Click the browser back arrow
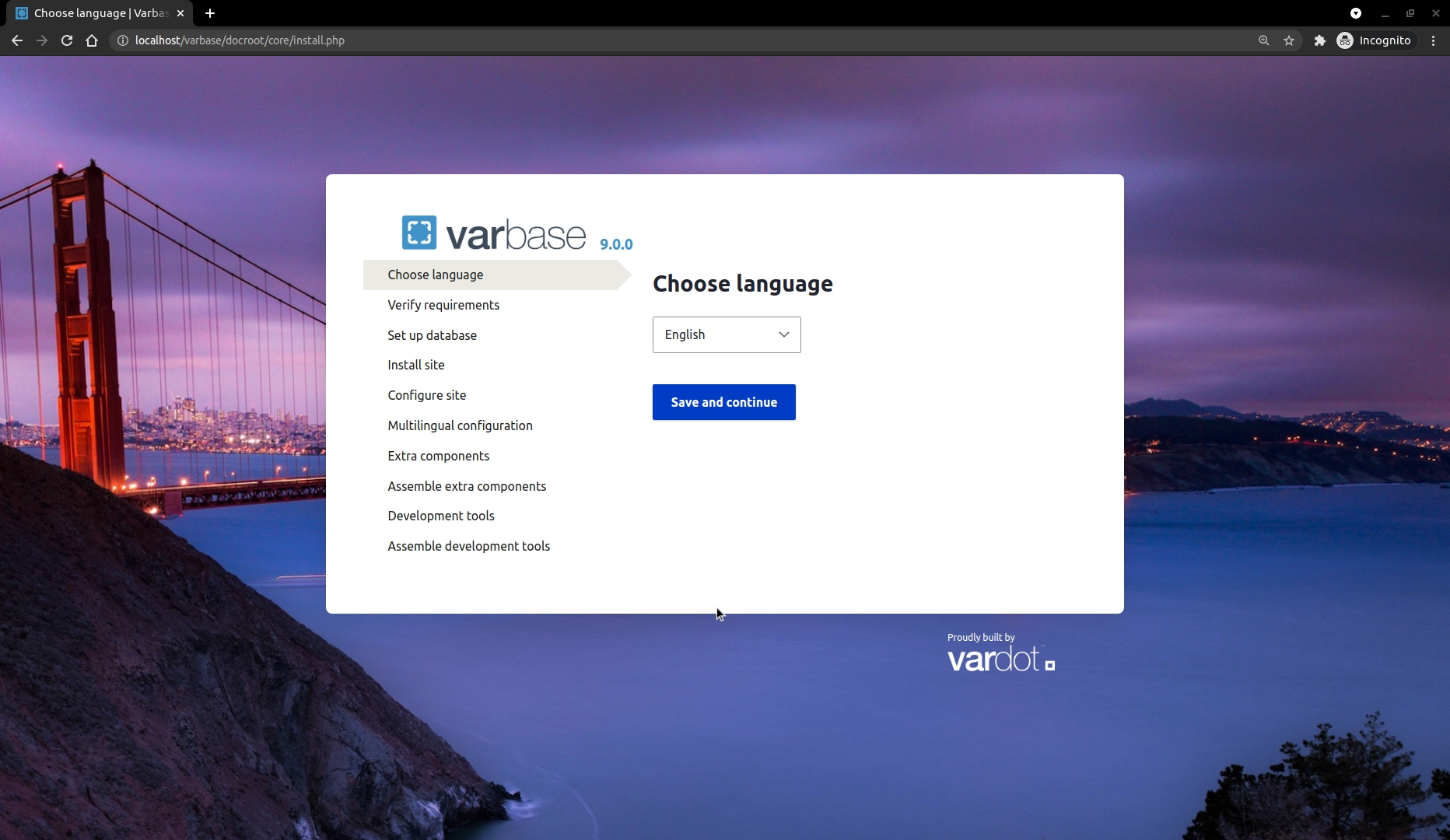The image size is (1450, 840). pyautogui.click(x=17, y=40)
